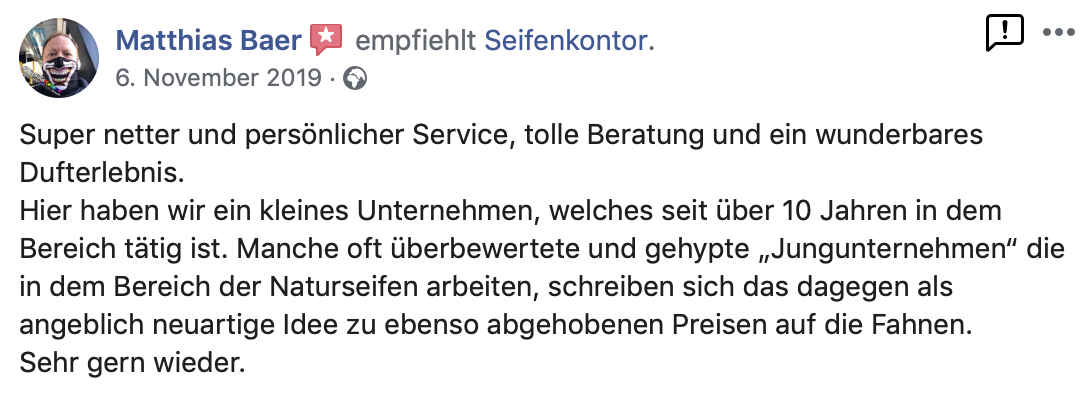Viewport: 1092px width, 396px height.
Task: Click the sentence starting "Super netter und persönlicher"
Action: click(x=501, y=136)
